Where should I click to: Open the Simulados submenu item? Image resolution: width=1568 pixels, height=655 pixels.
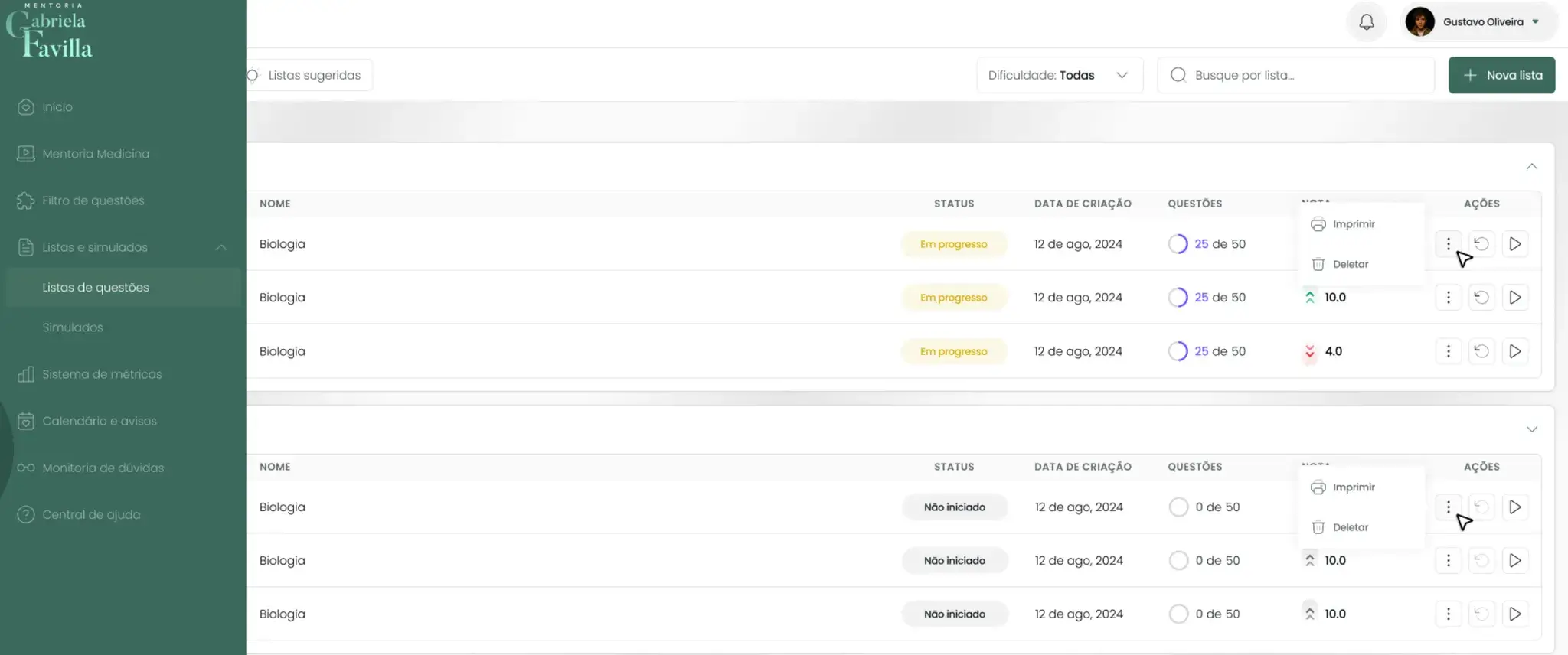click(x=73, y=327)
